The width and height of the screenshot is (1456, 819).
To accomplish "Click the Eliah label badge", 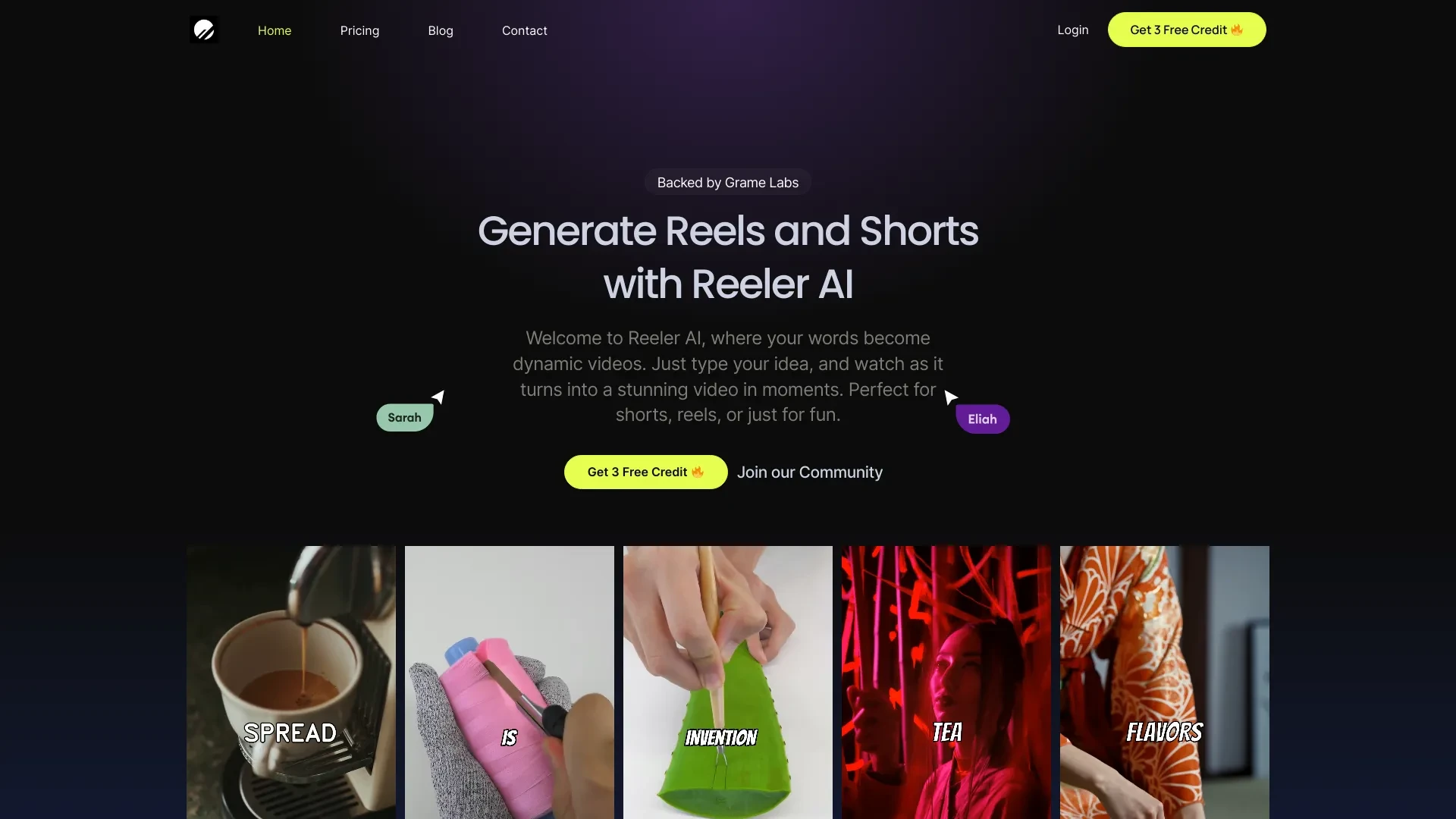I will click(982, 418).
